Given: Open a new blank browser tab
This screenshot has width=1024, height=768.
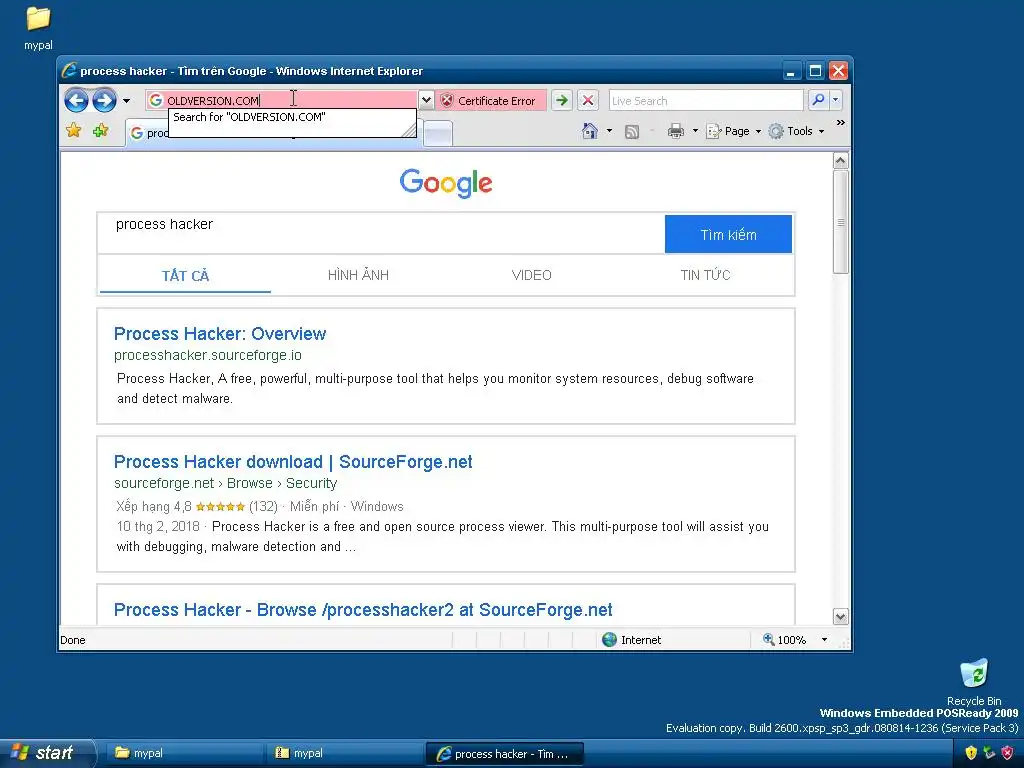Looking at the screenshot, I should coord(438,134).
